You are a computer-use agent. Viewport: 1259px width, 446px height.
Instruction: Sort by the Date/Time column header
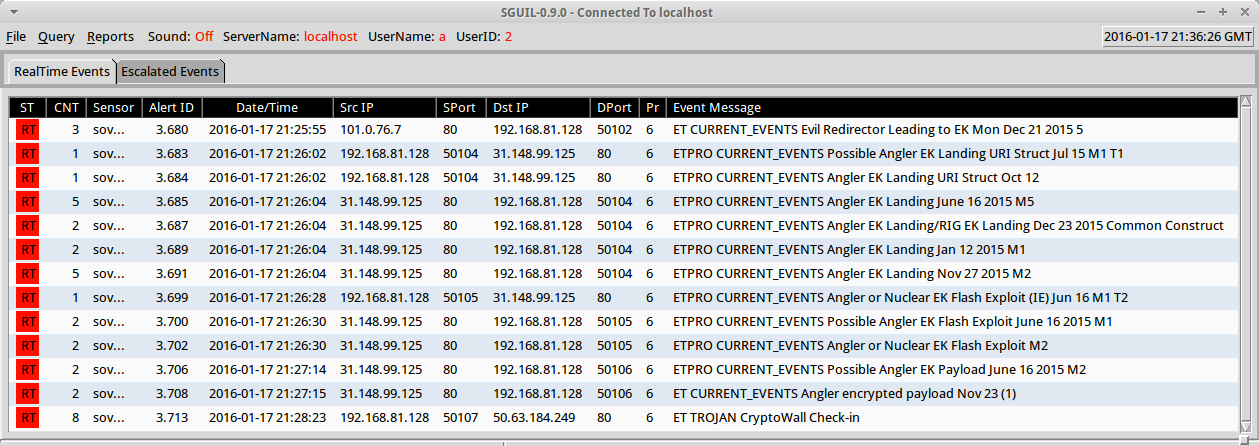266,107
